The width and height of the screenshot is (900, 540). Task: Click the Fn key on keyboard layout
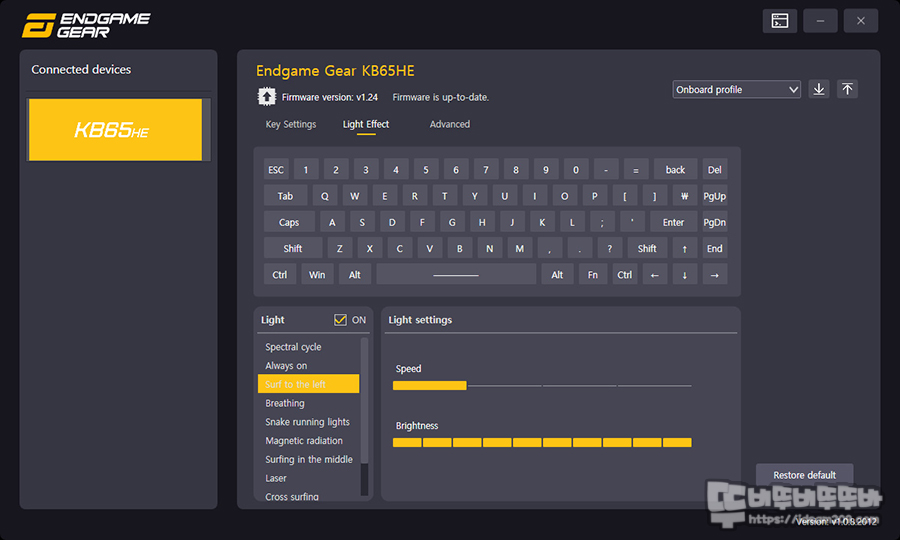(x=593, y=275)
